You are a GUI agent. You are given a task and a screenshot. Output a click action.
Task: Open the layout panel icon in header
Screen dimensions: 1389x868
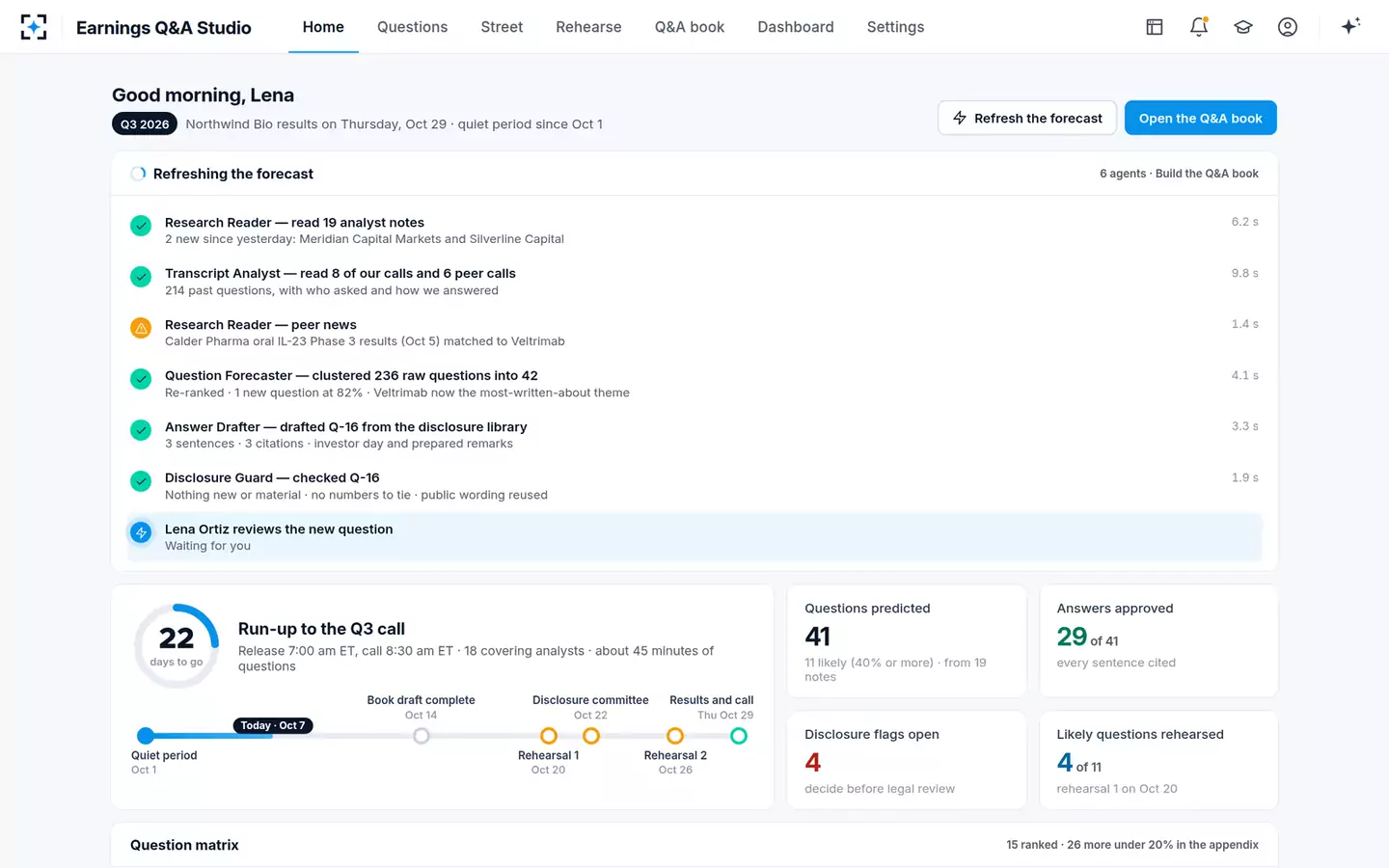1155,27
